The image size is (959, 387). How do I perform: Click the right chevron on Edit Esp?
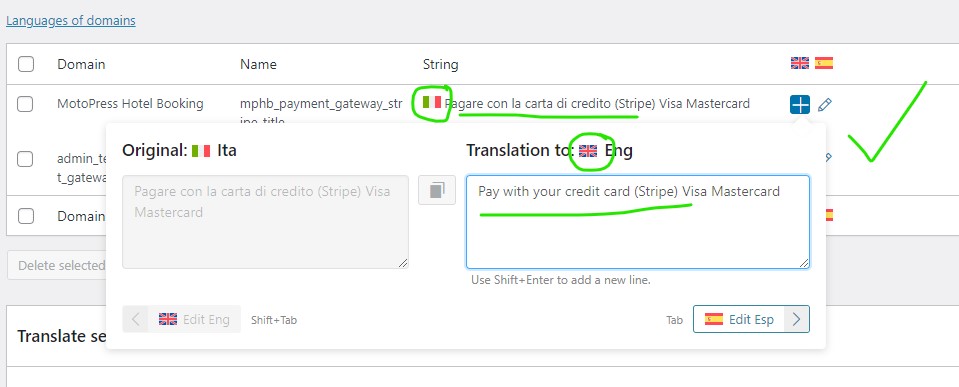pyautogui.click(x=796, y=319)
